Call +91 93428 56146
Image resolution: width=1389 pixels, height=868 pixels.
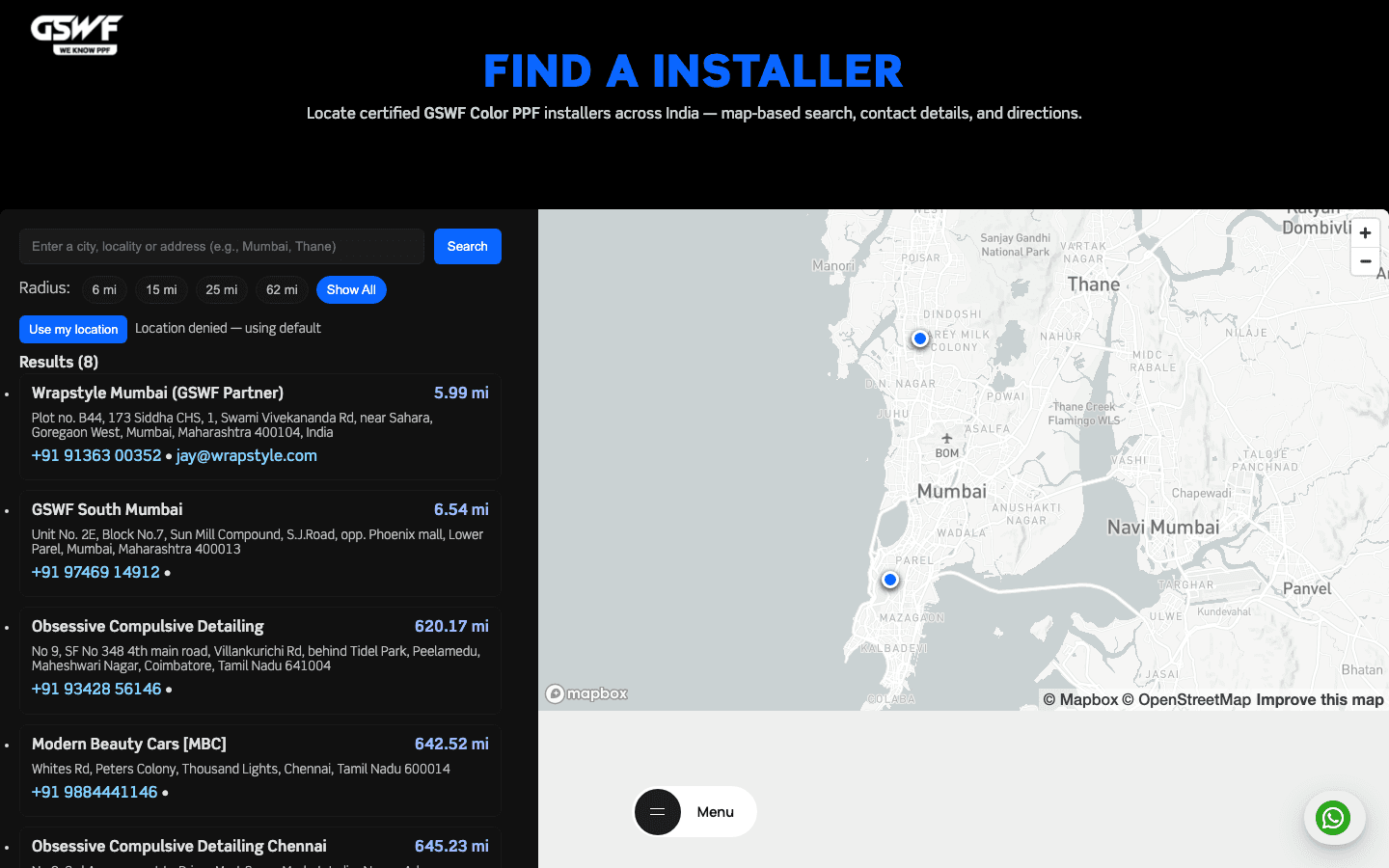[x=96, y=689]
